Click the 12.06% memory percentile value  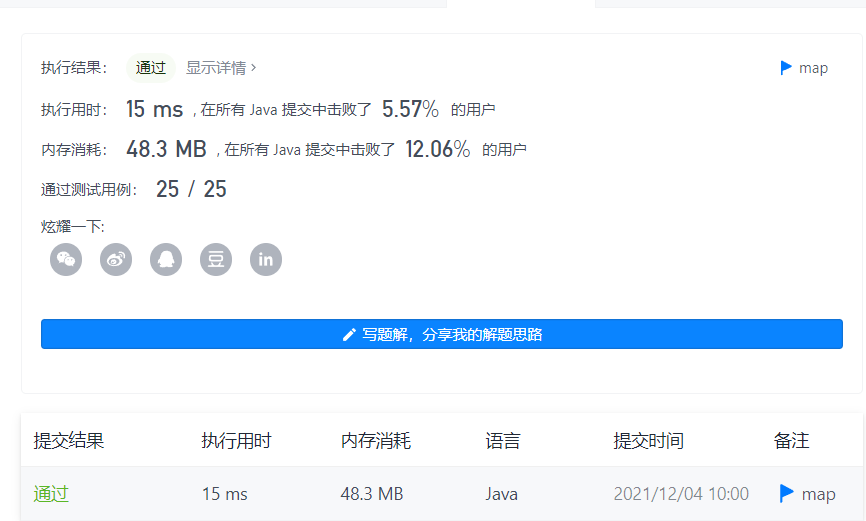pyautogui.click(x=437, y=149)
